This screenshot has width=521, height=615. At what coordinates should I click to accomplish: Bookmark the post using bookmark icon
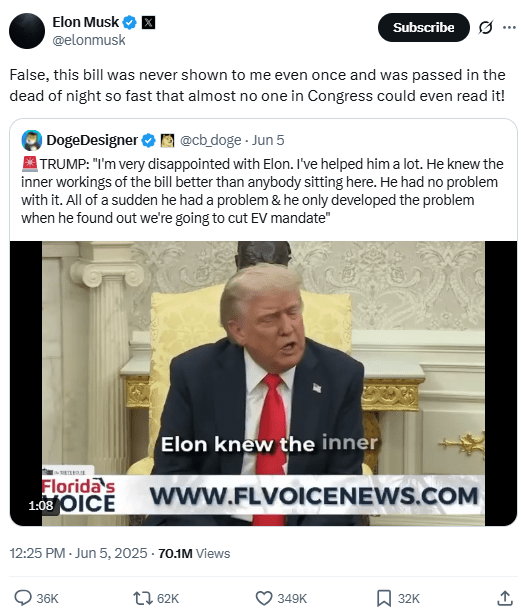pos(384,599)
